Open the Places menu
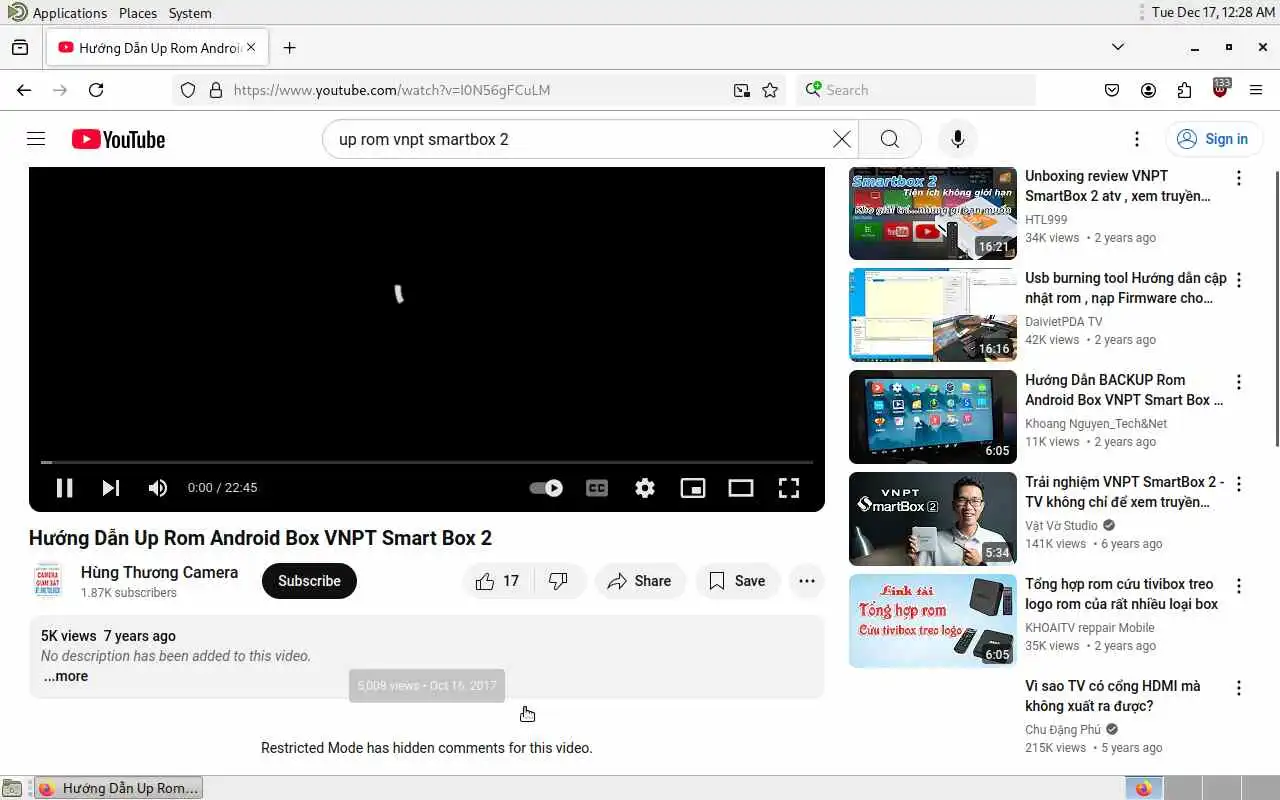The image size is (1280, 800). coord(138,13)
